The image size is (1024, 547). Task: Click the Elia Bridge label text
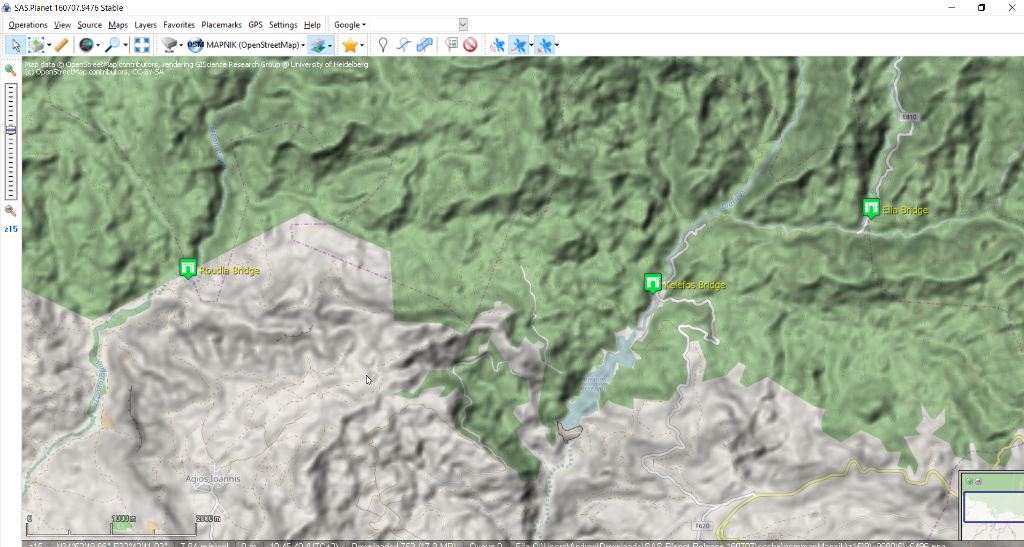[905, 210]
